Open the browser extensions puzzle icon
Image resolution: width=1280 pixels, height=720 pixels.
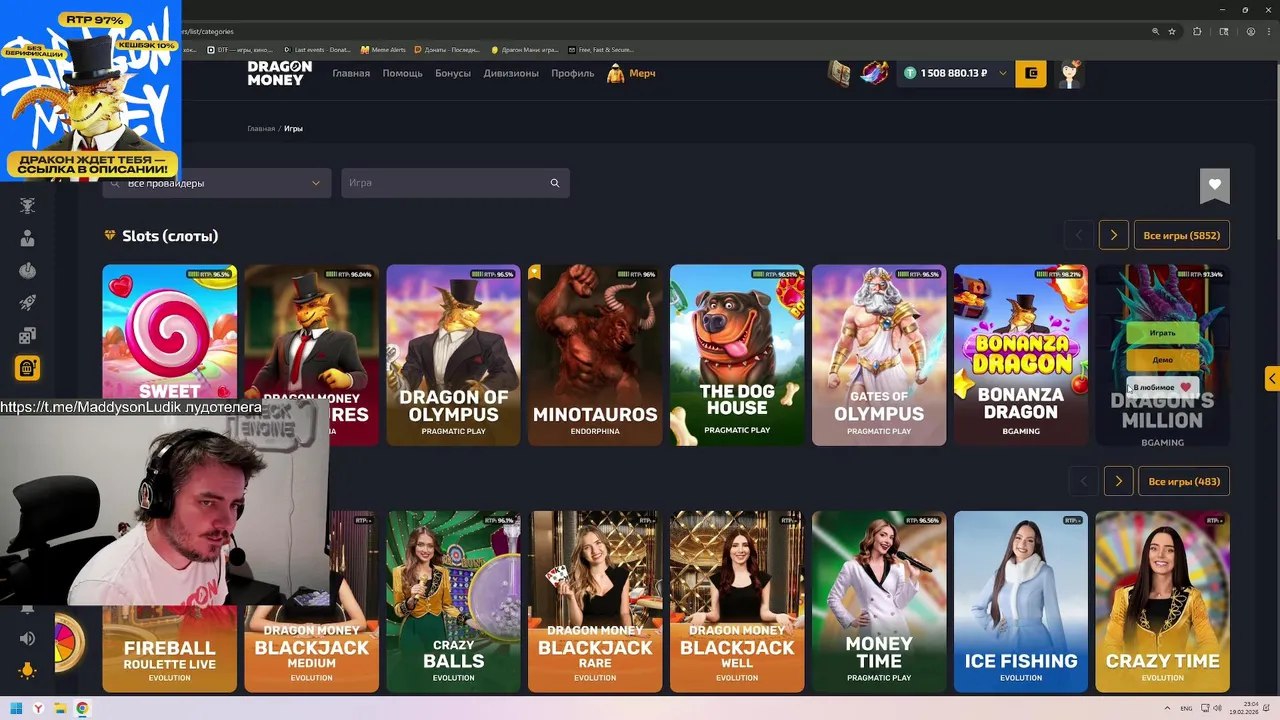click(x=1197, y=31)
